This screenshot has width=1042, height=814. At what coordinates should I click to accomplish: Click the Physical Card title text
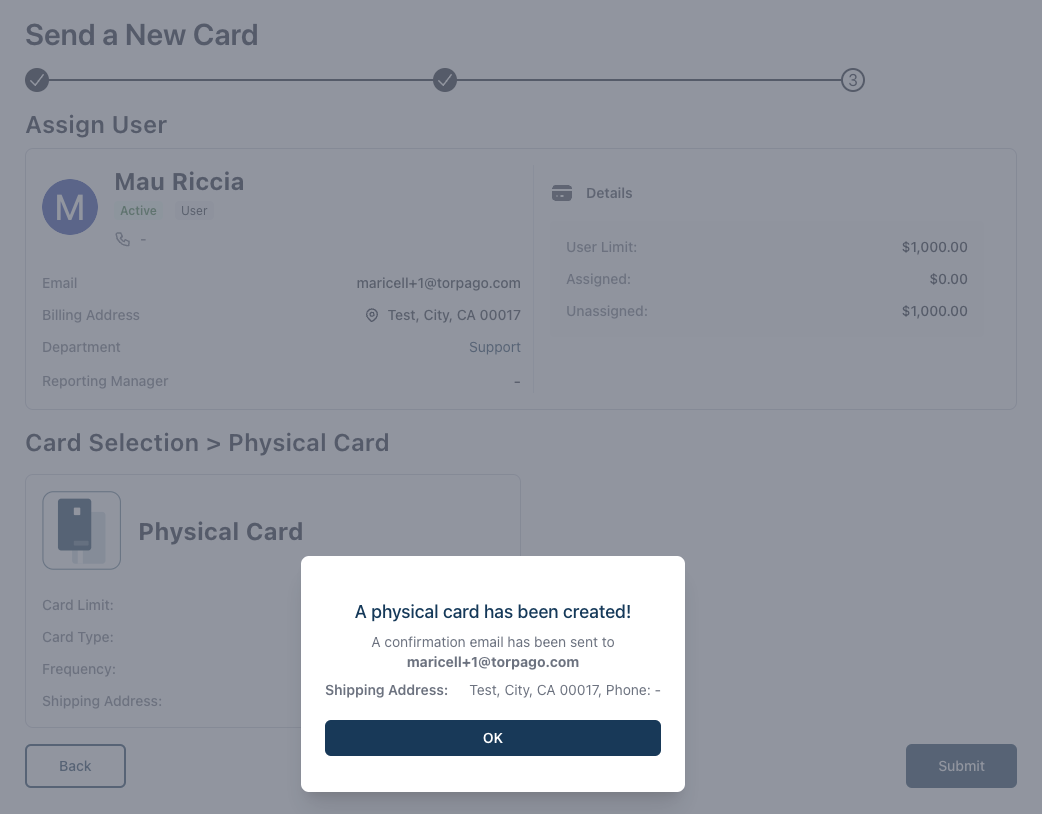(221, 532)
